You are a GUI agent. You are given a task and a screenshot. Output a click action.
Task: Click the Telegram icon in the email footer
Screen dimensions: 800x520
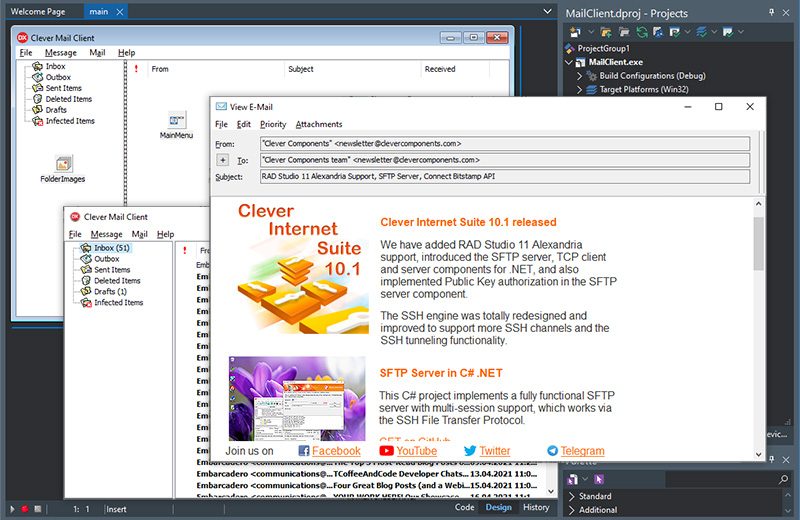click(x=552, y=451)
